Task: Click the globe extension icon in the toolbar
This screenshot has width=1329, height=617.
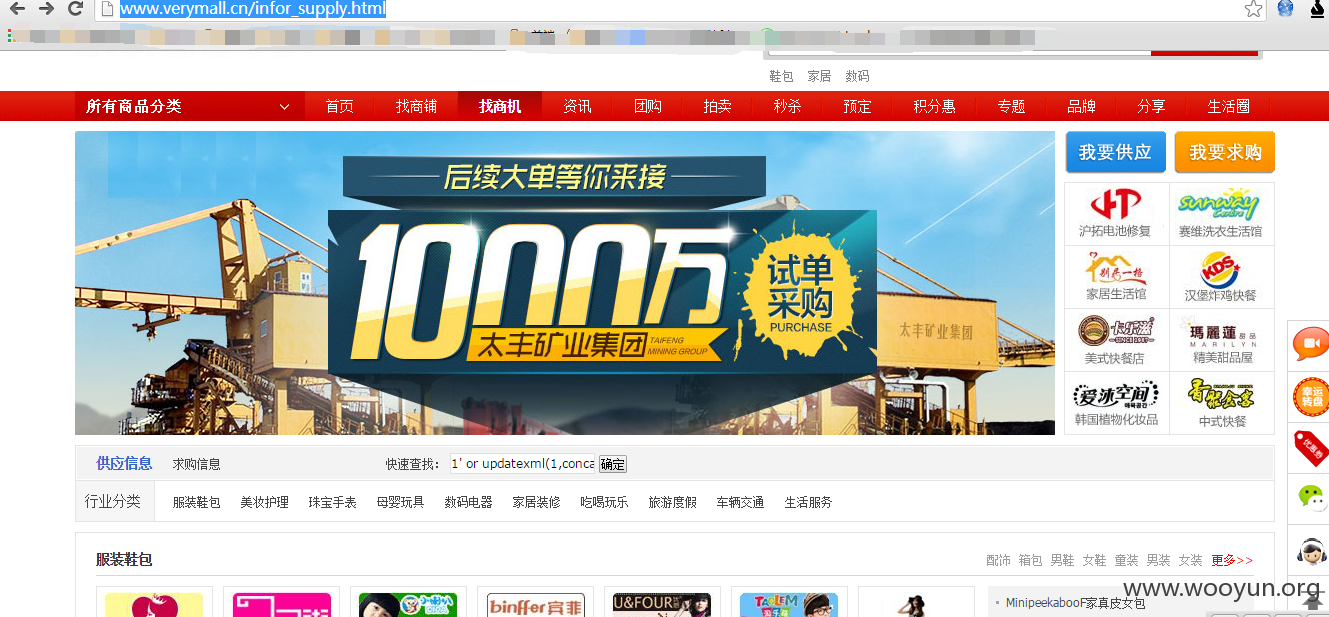Action: (x=1285, y=9)
